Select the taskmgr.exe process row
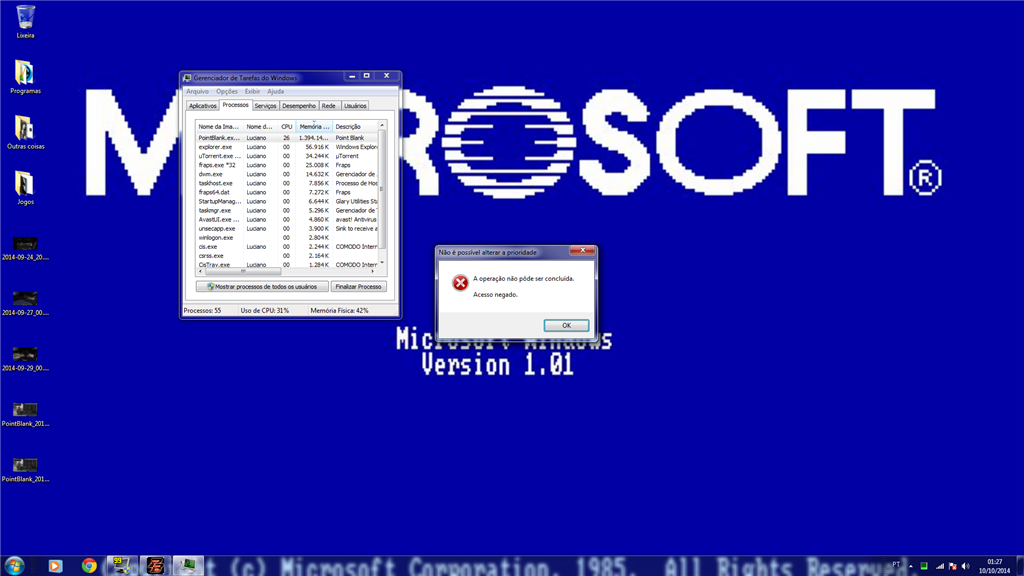The width and height of the screenshot is (1024, 576). pyautogui.click(x=287, y=211)
